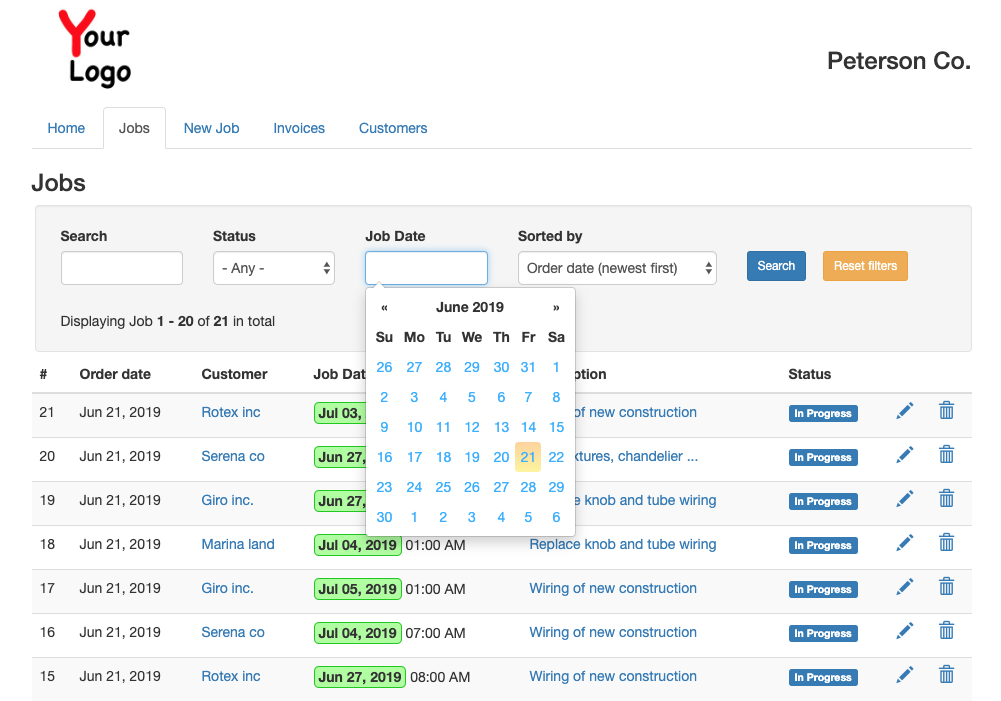This screenshot has height=701, width=1001.
Task: Edit job 15 with pencil icon
Action: 905,675
